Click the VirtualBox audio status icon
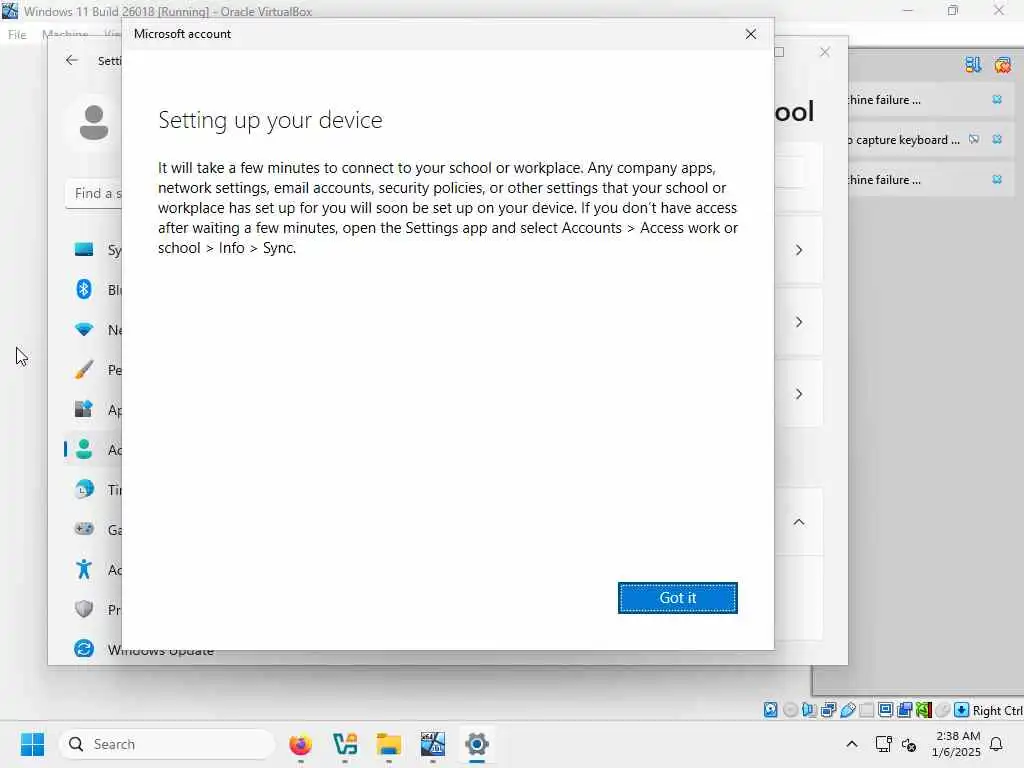1024x768 pixels. click(x=809, y=710)
